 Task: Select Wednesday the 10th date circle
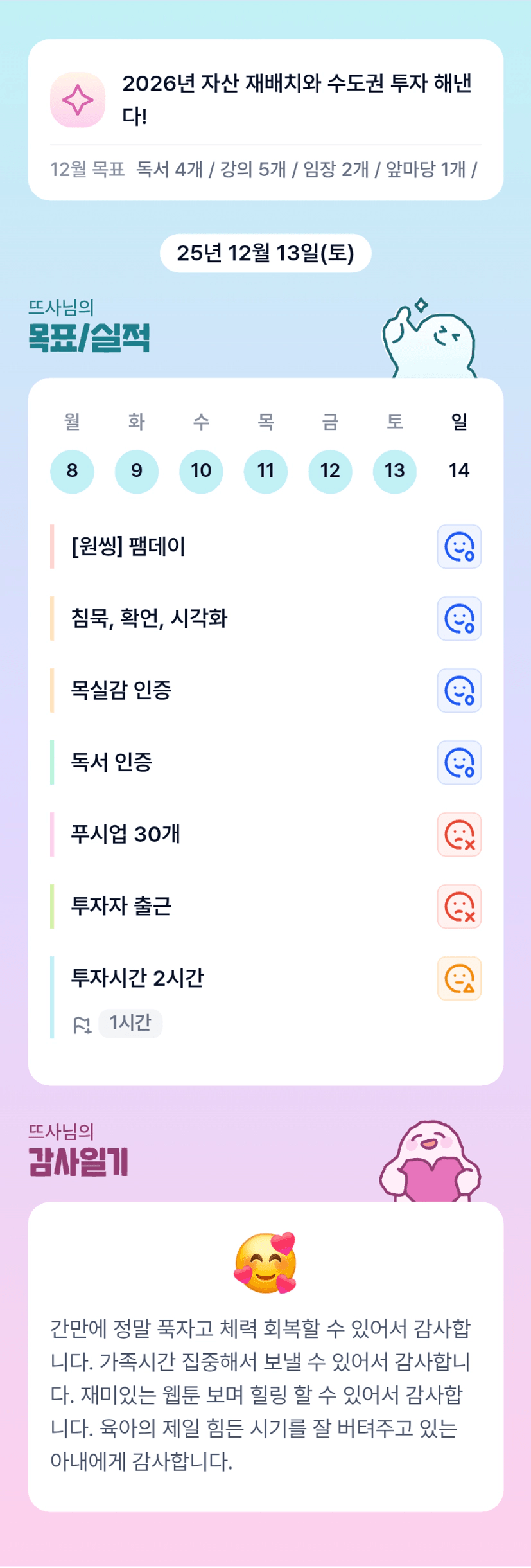201,471
